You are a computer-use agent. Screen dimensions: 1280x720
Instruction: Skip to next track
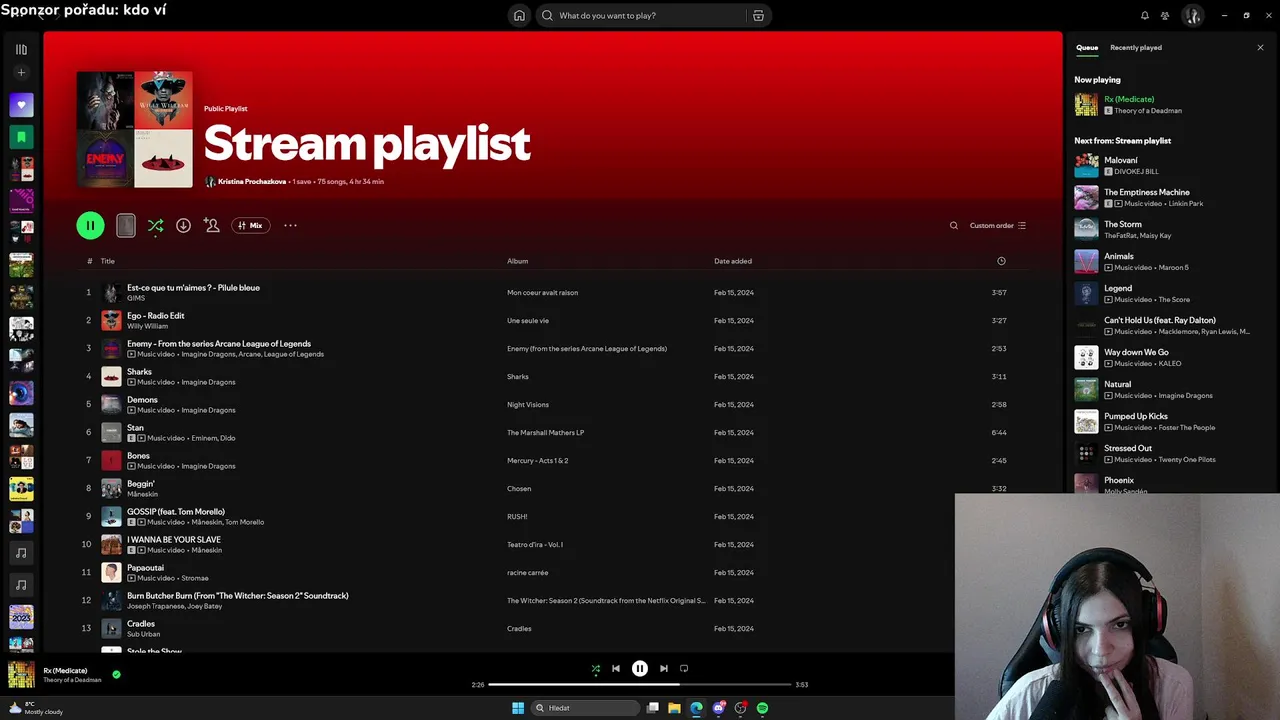point(664,668)
